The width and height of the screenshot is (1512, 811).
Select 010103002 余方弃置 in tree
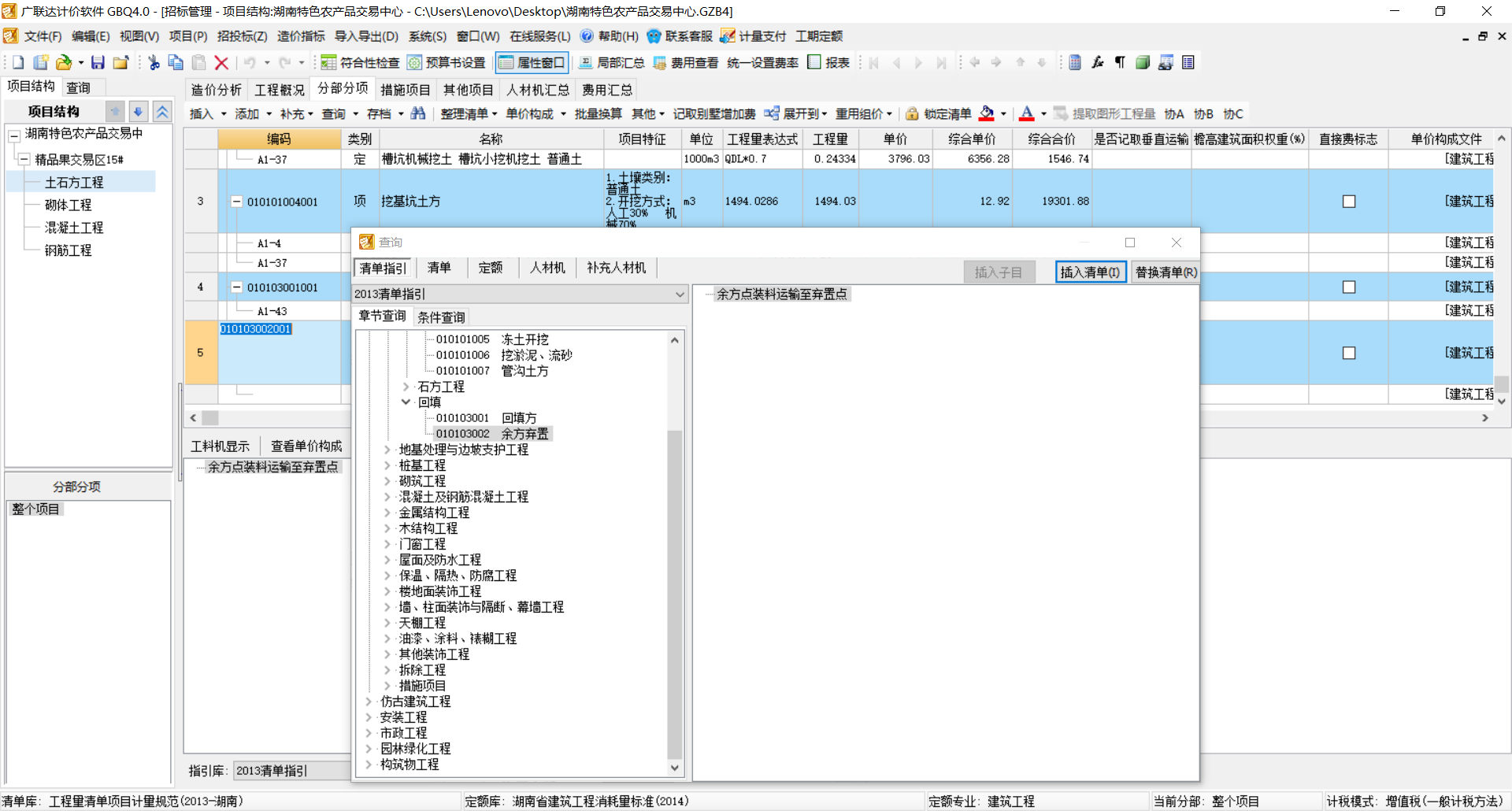492,434
